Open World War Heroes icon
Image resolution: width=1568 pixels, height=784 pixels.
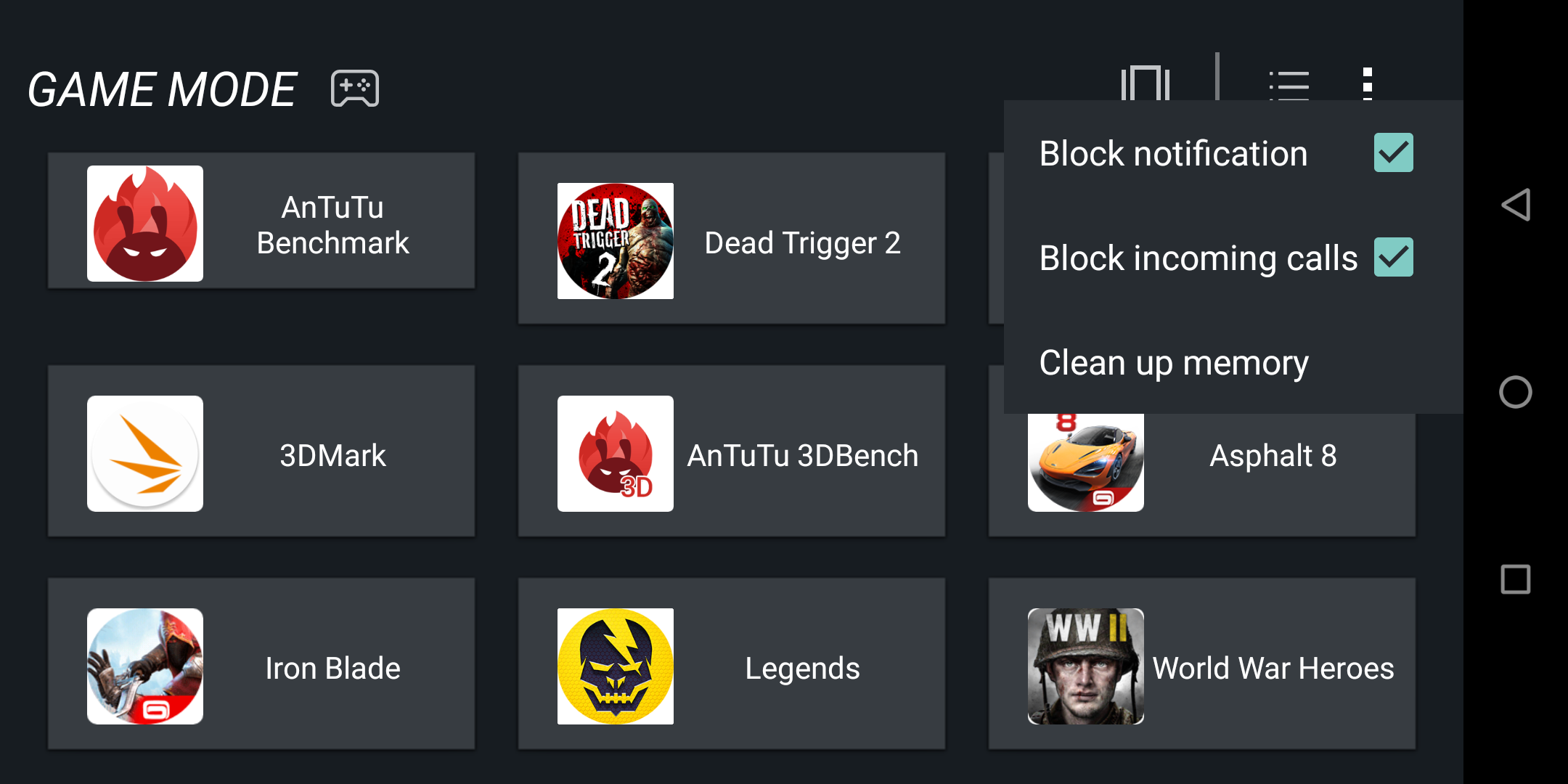(x=1085, y=666)
